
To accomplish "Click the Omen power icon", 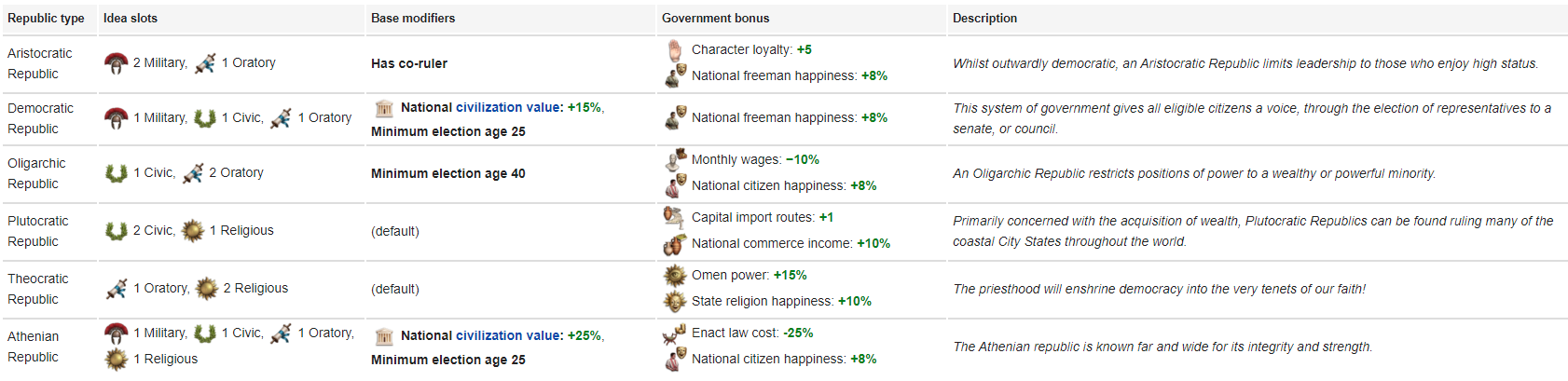I will click(x=675, y=276).
